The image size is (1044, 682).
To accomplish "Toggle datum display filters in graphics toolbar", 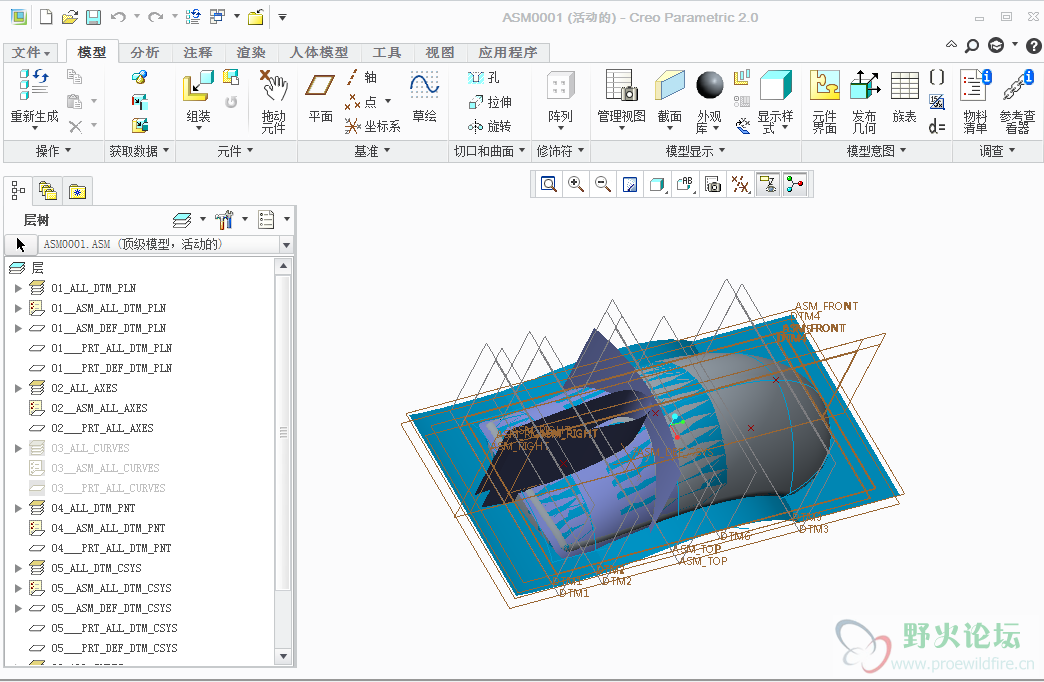I will point(740,184).
